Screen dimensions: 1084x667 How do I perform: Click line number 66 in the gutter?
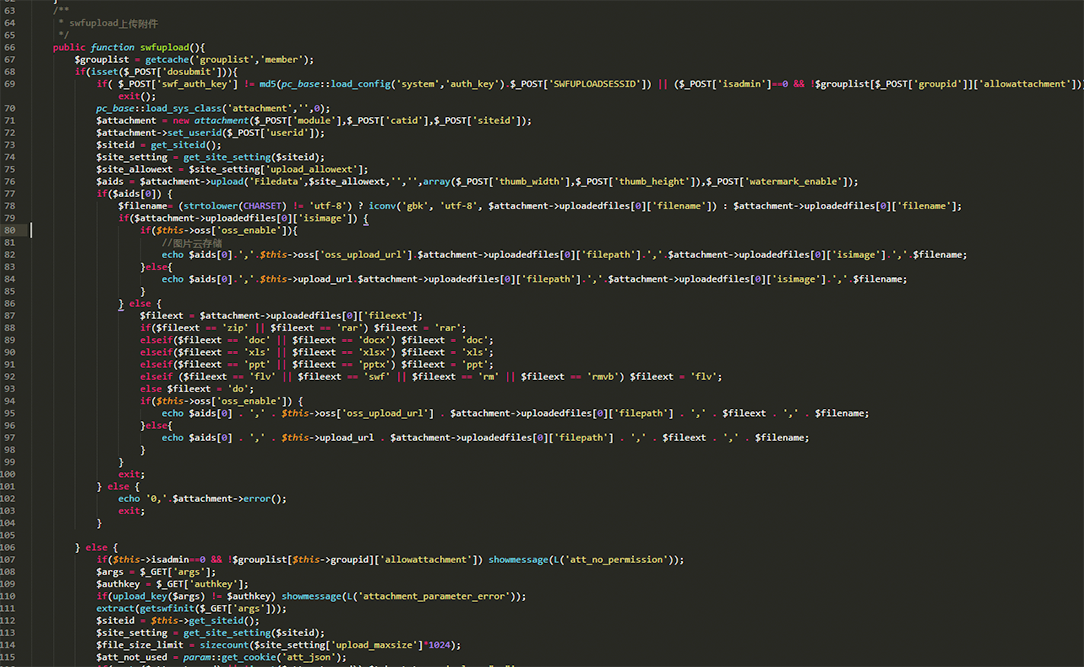pos(10,47)
